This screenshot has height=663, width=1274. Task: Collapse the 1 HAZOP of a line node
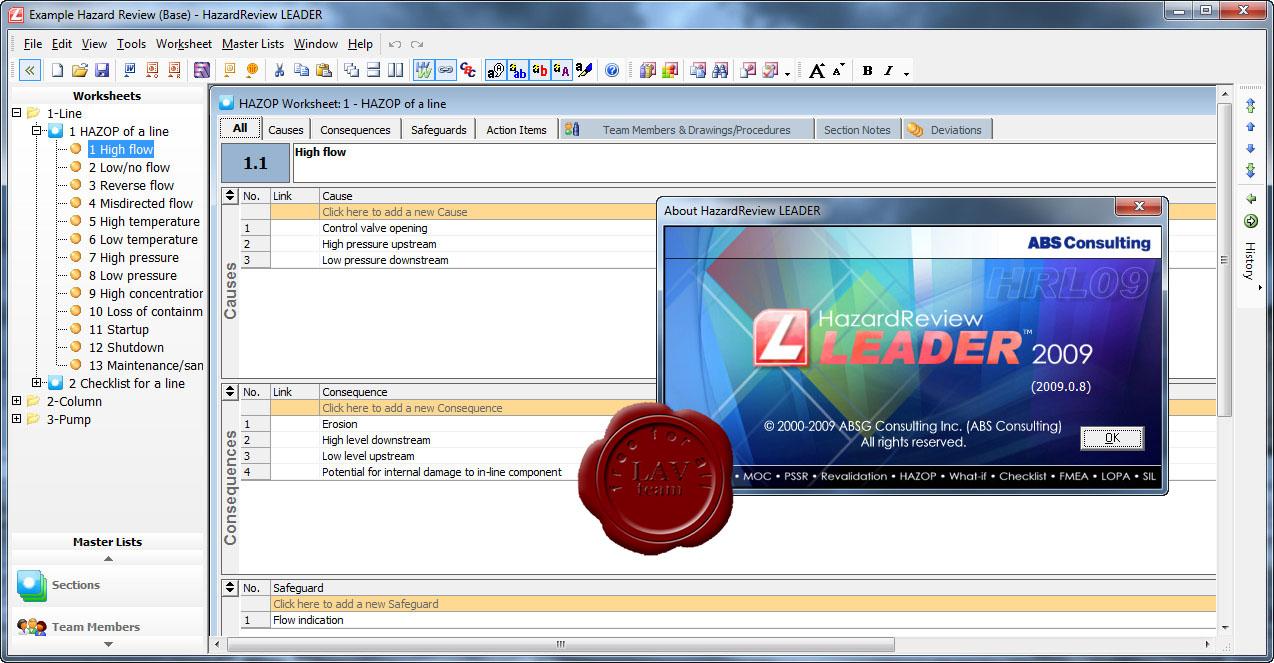37,131
